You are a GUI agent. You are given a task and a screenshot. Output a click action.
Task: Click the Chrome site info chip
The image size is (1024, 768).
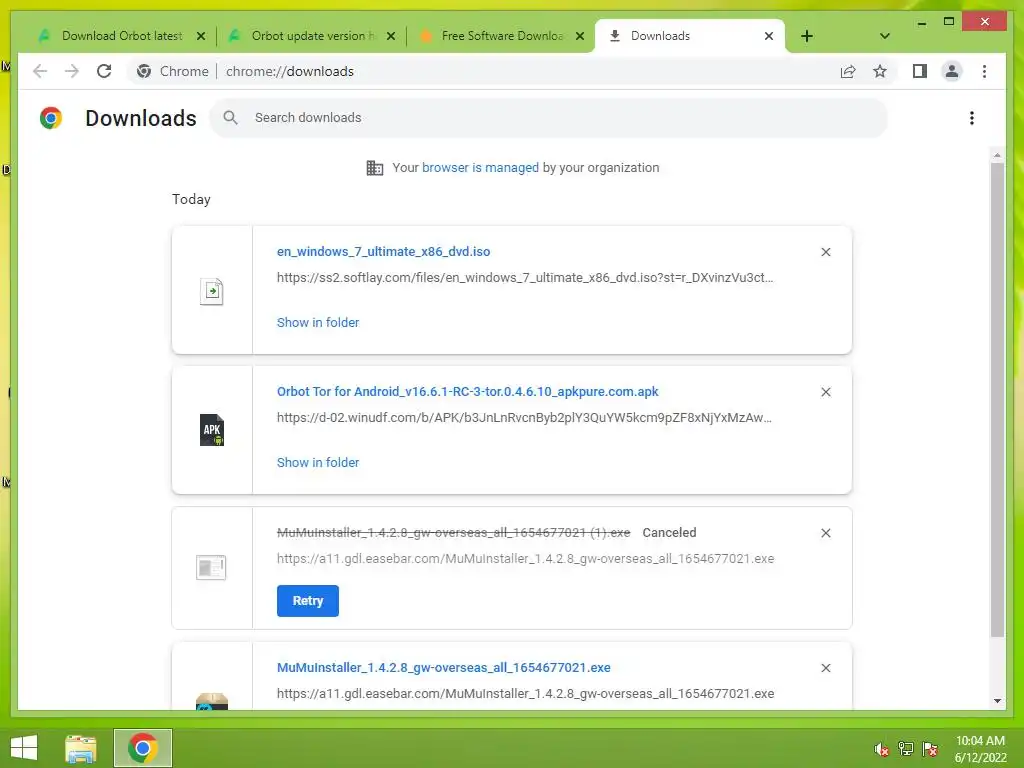point(172,71)
